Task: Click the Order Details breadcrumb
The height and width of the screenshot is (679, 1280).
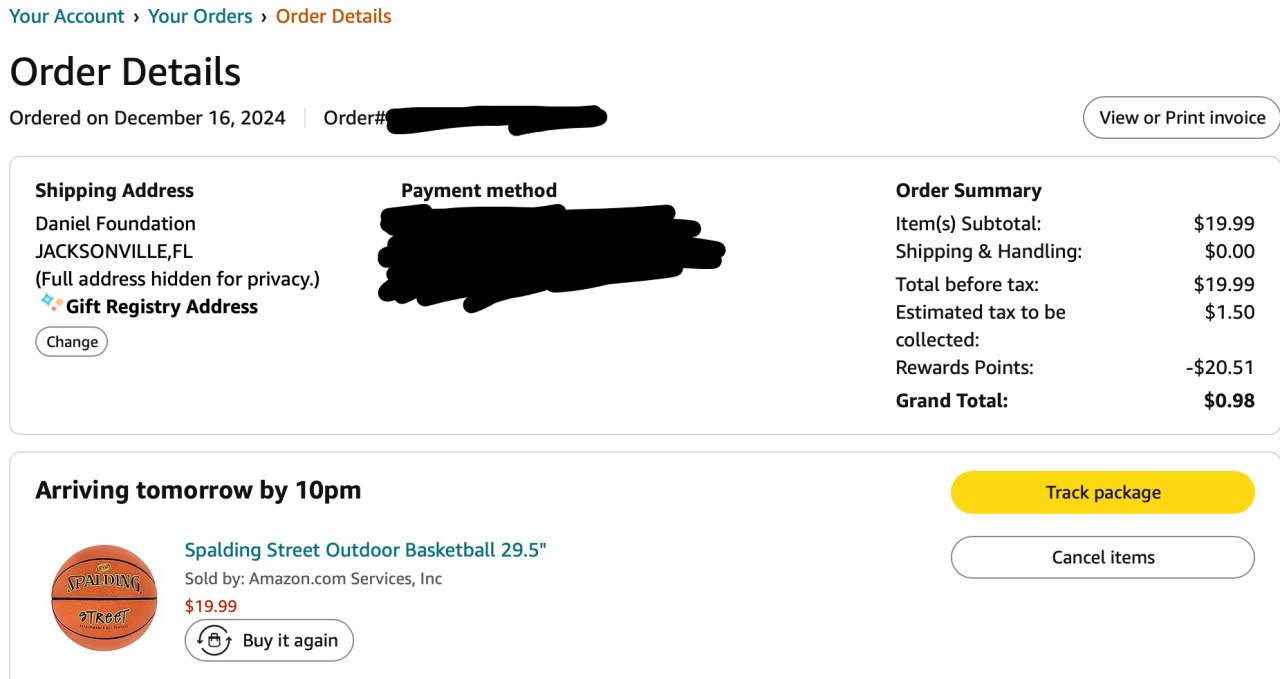Action: click(x=333, y=16)
